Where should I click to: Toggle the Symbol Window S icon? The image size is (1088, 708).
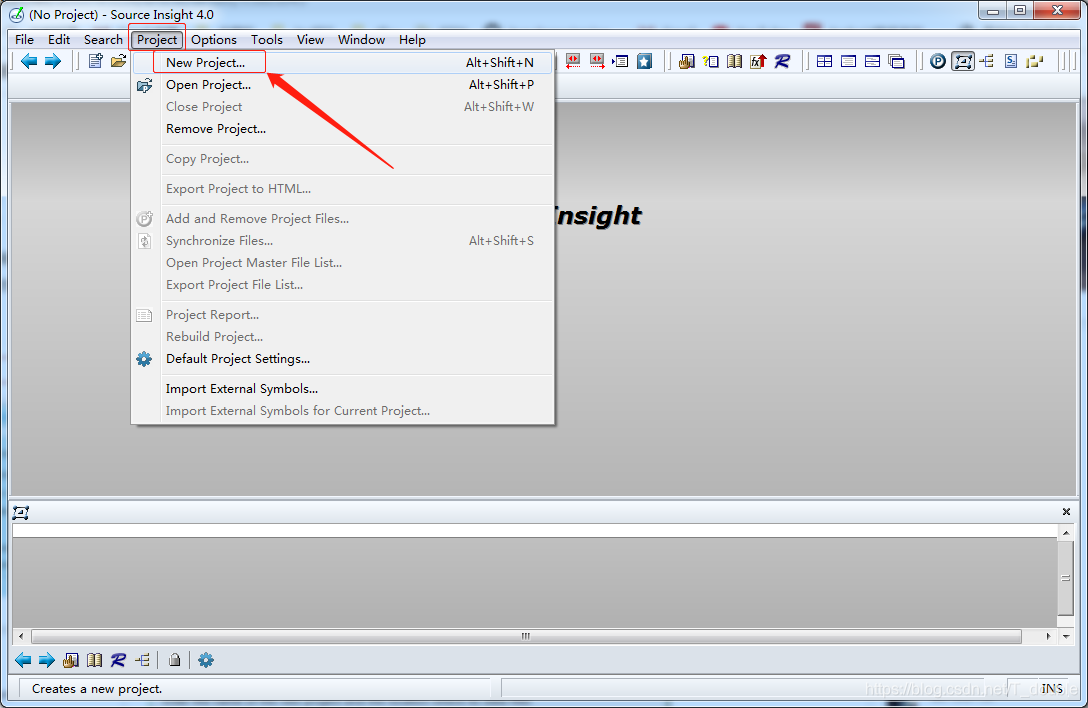1011,61
